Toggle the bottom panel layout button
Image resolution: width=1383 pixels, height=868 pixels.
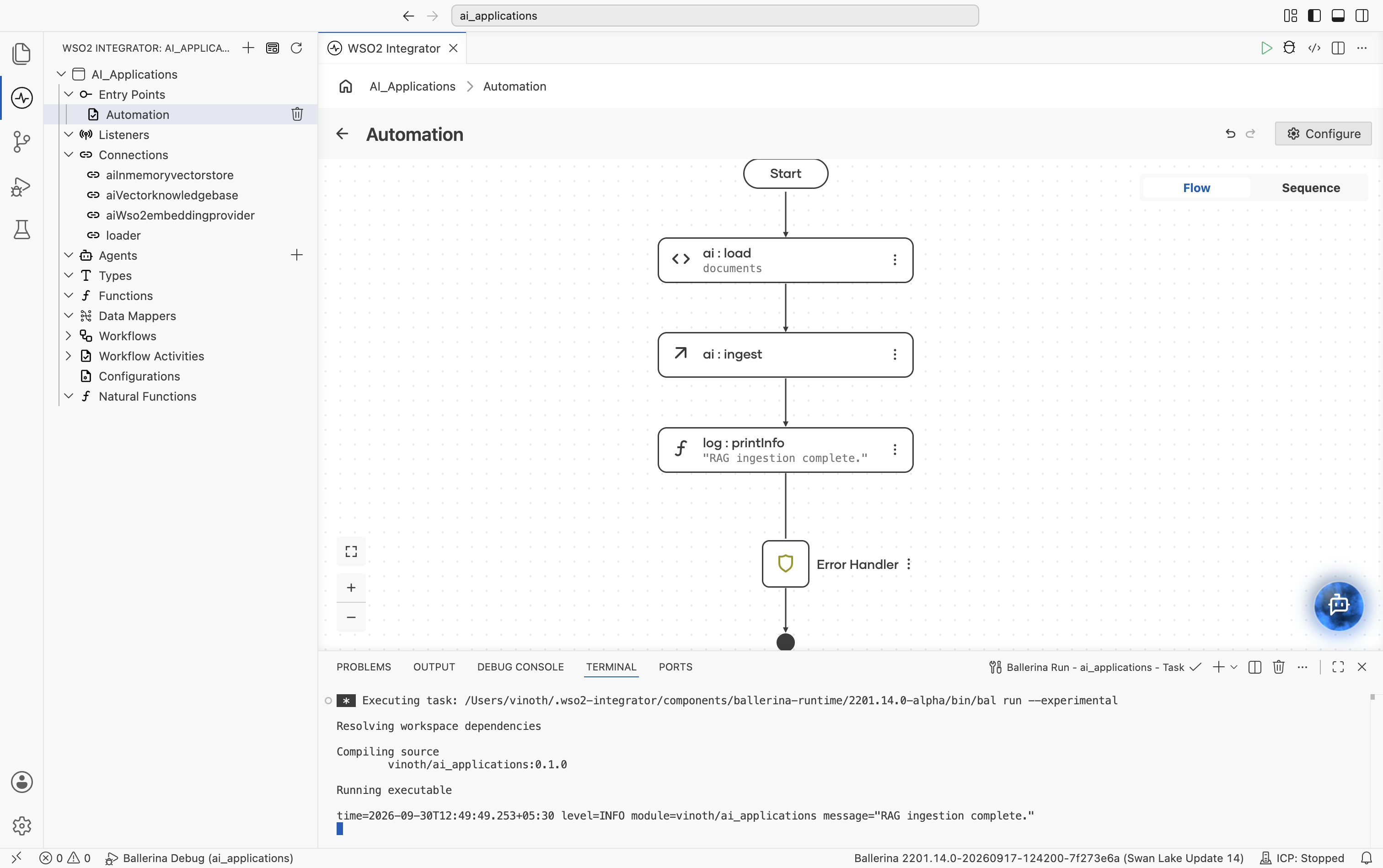(x=1338, y=16)
